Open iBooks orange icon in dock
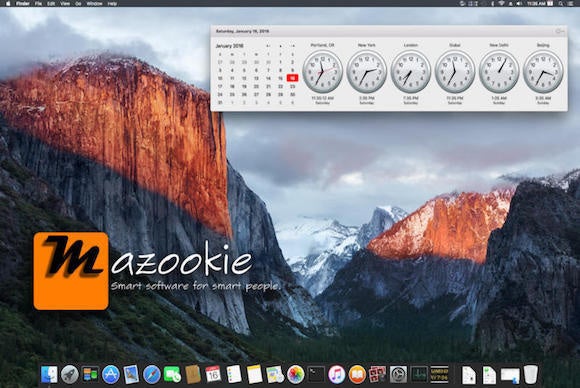The image size is (580, 388). pyautogui.click(x=357, y=375)
